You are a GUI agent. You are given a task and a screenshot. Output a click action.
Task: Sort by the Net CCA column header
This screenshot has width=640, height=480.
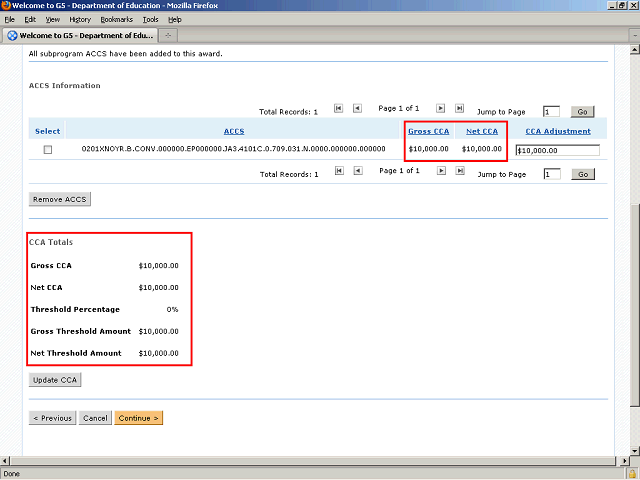[482, 131]
